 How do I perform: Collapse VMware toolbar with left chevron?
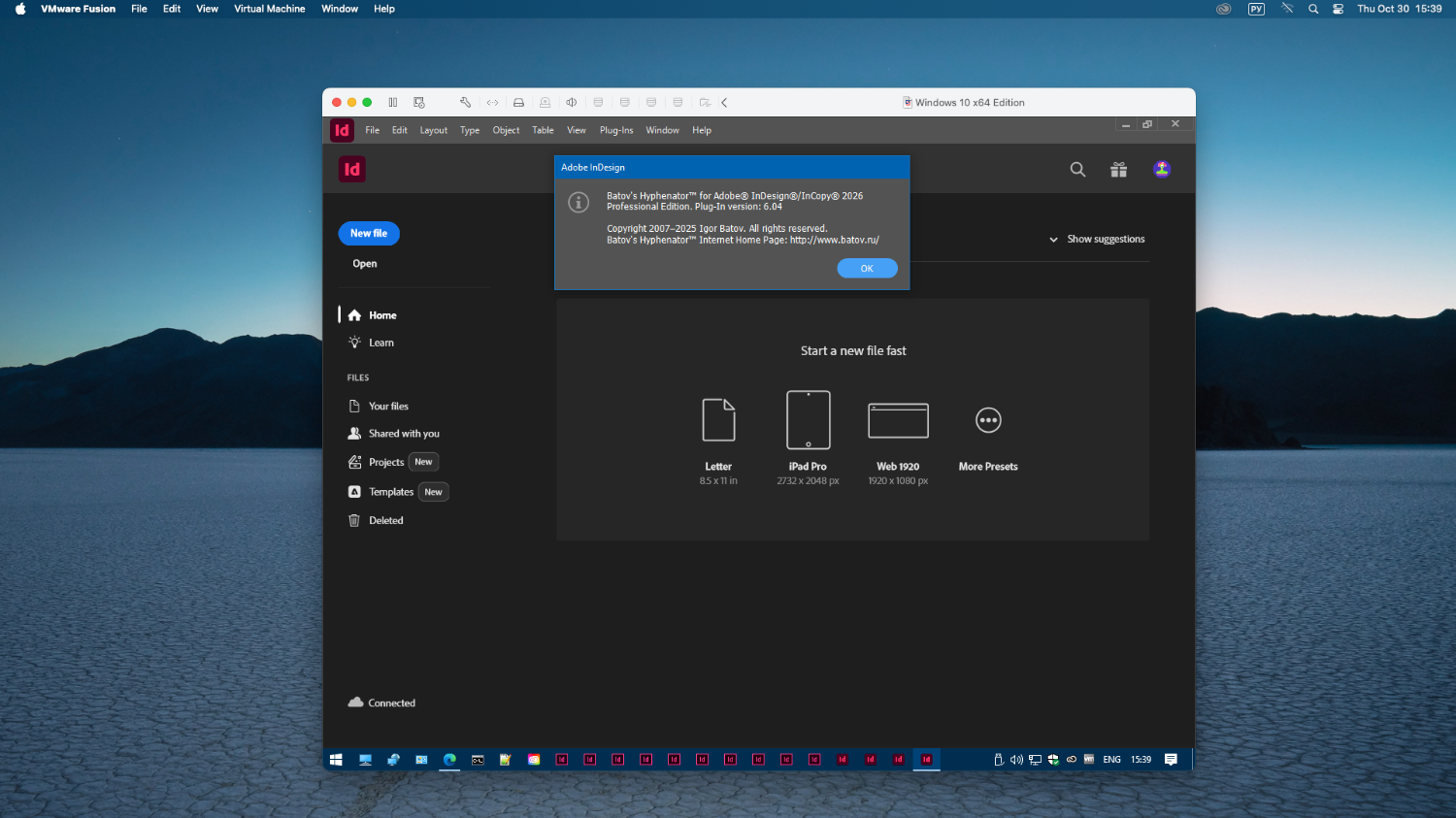[x=724, y=103]
